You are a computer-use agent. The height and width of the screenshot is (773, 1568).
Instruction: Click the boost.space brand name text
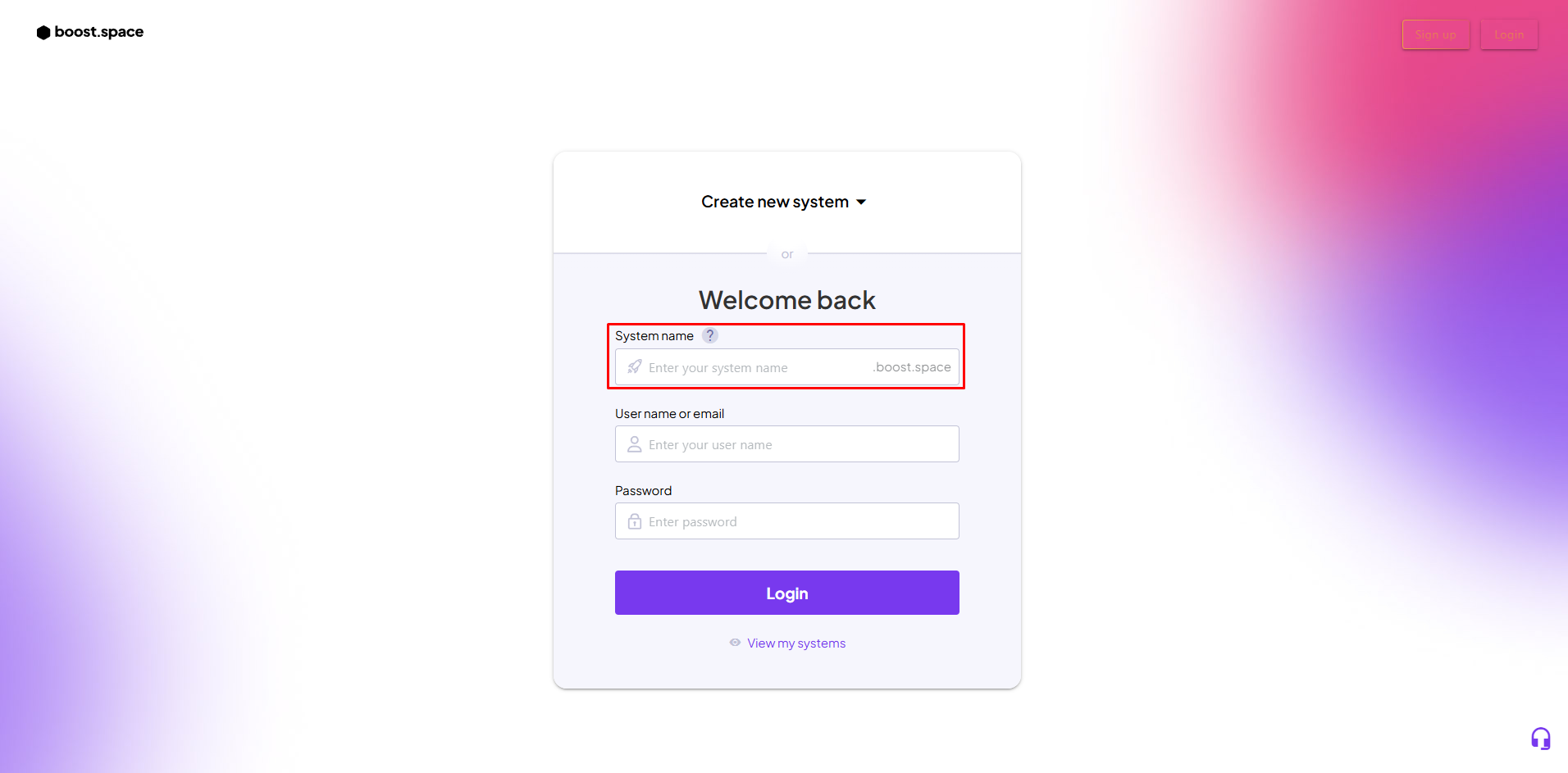[98, 32]
